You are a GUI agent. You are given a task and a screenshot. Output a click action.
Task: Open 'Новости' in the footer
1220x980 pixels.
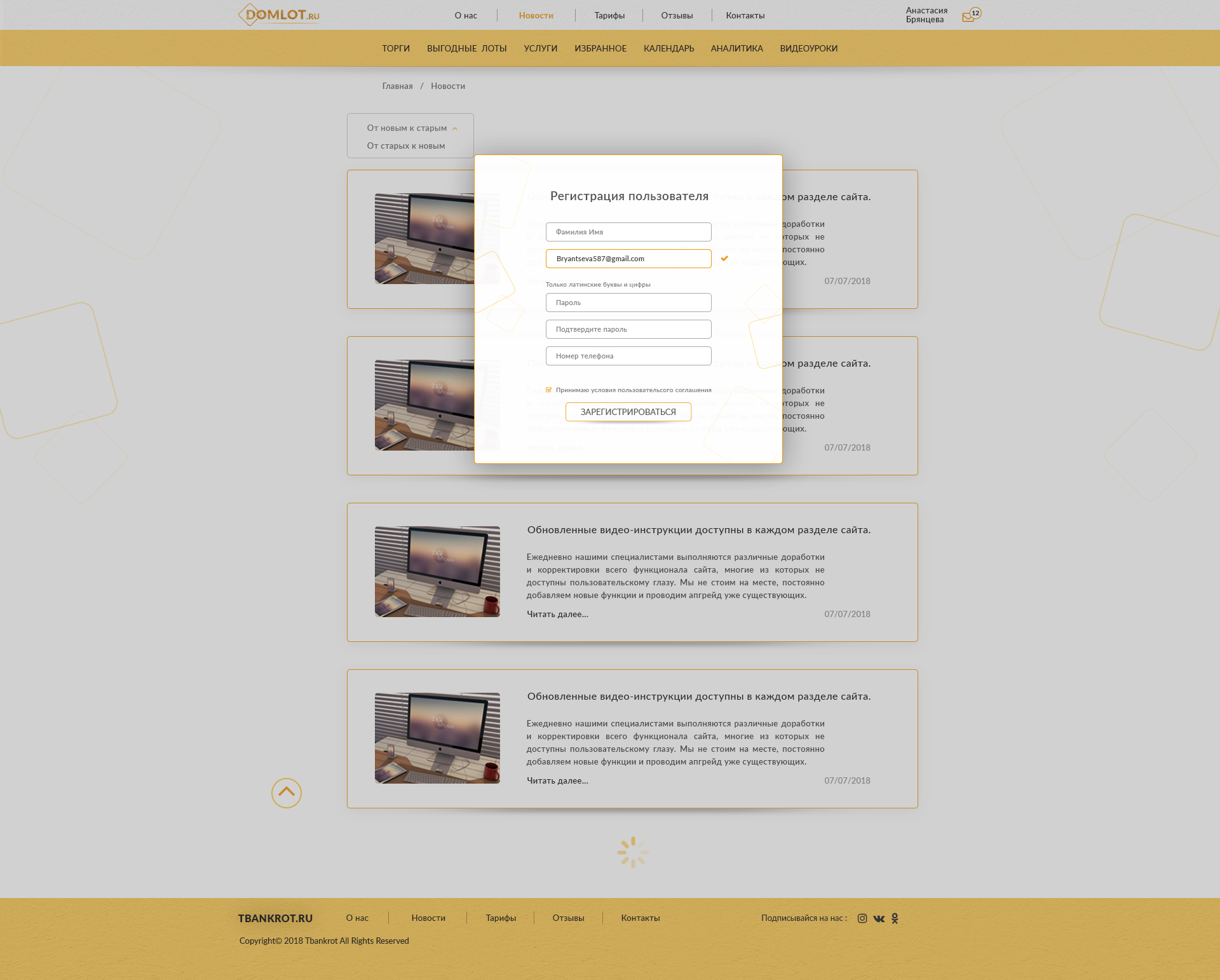coord(428,918)
